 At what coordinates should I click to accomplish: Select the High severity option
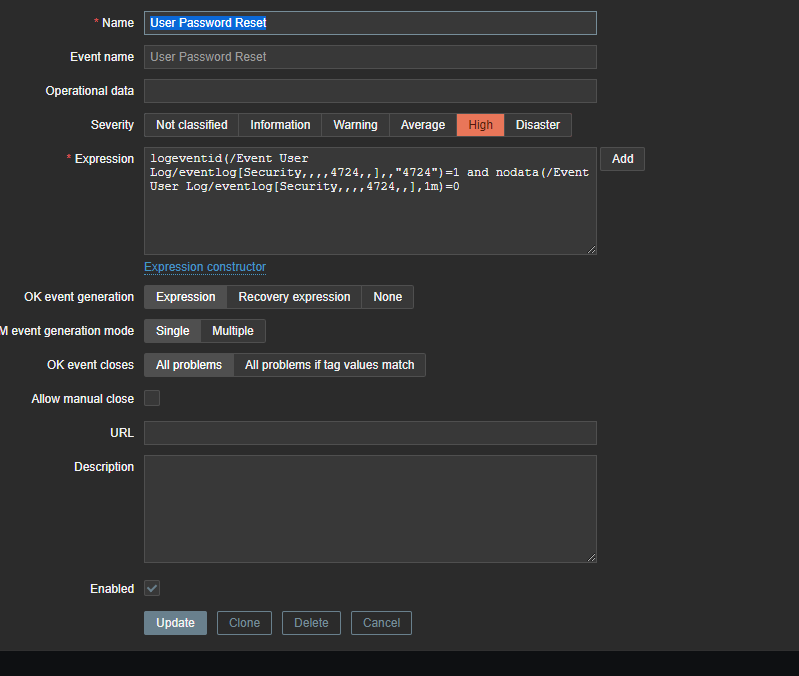[480, 125]
